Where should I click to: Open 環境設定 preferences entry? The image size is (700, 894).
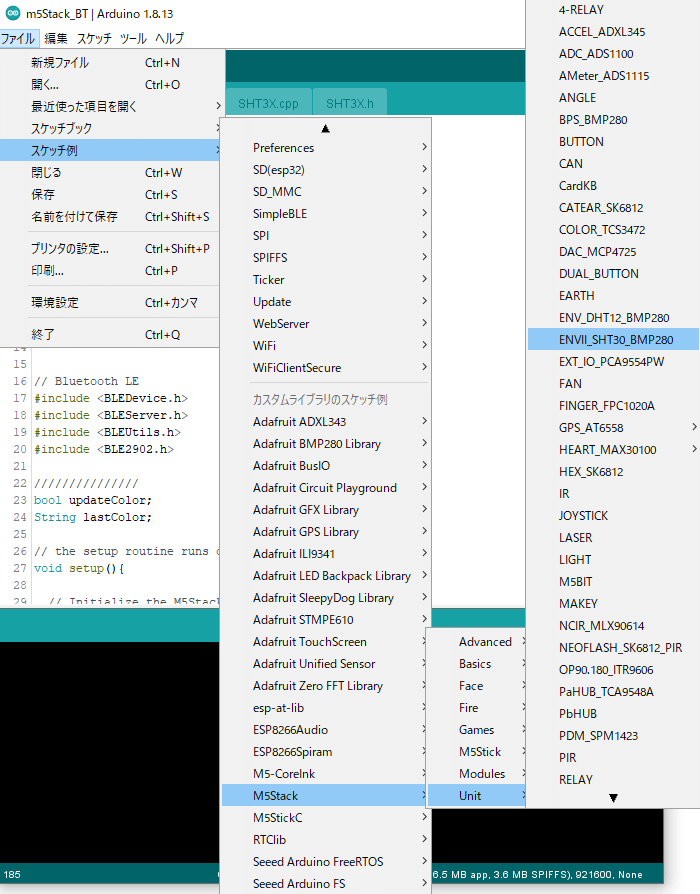109,303
